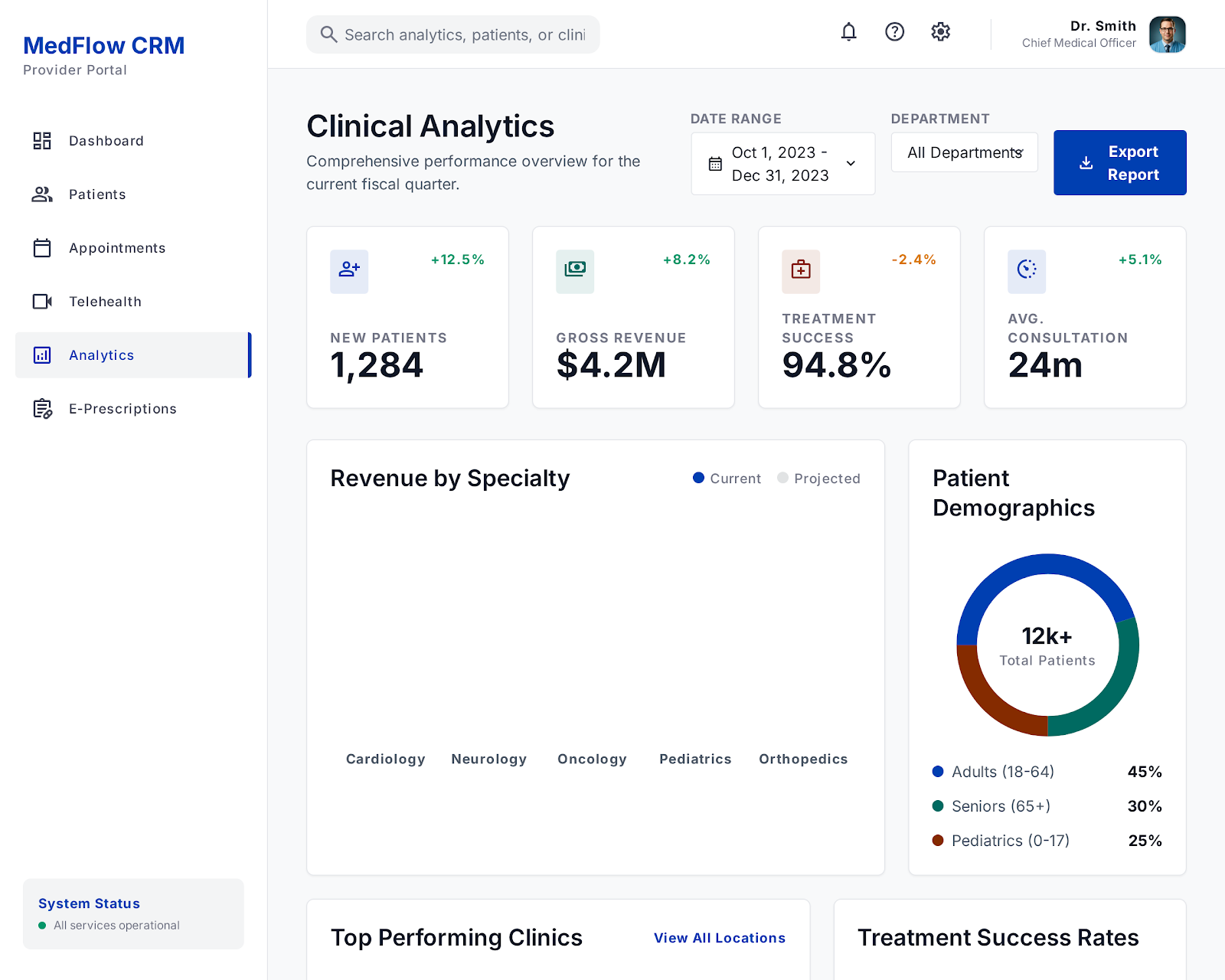Click the Analytics chart icon in sidebar
1225x980 pixels.
42,355
